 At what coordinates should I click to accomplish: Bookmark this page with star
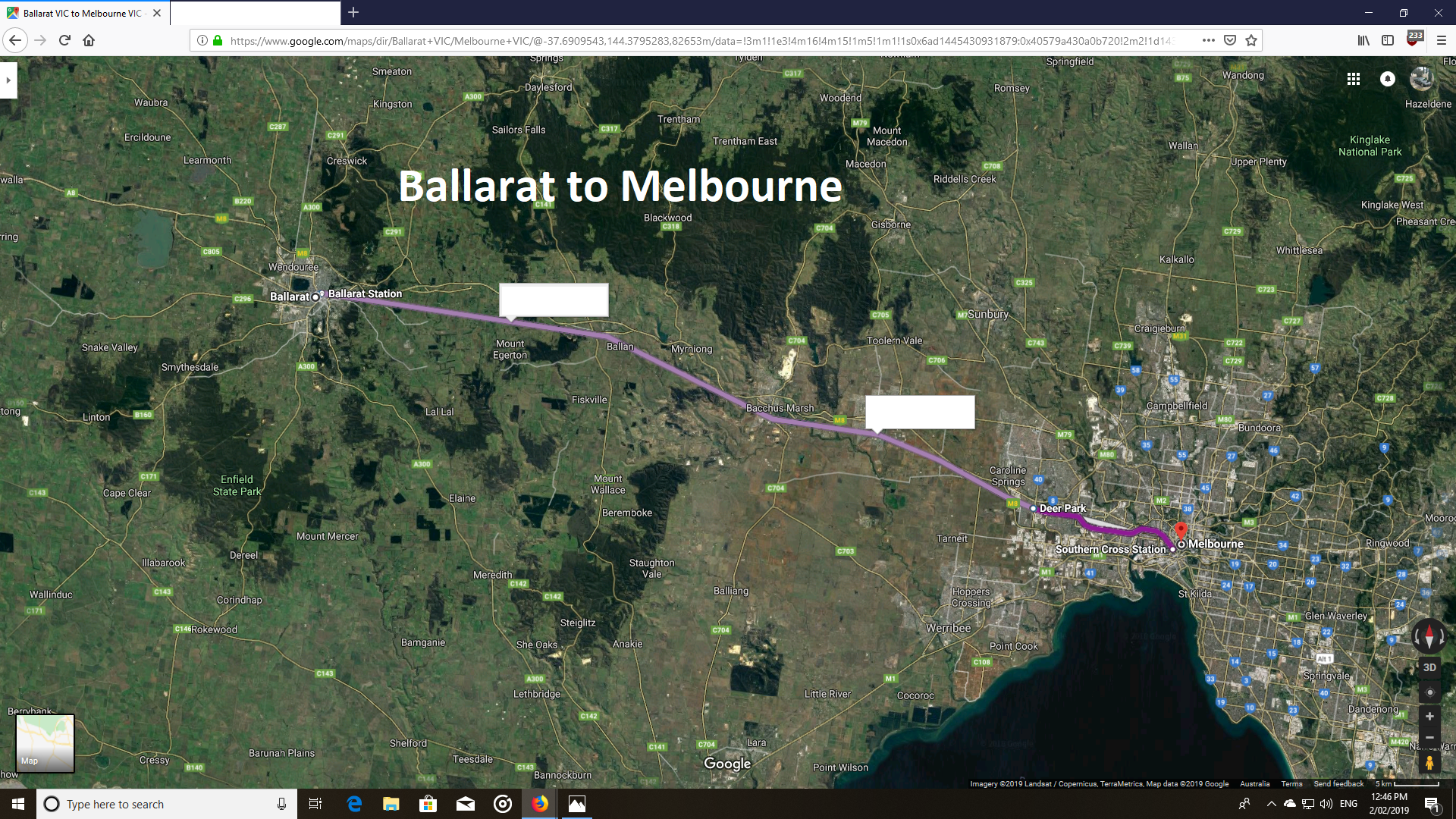[x=1251, y=41]
